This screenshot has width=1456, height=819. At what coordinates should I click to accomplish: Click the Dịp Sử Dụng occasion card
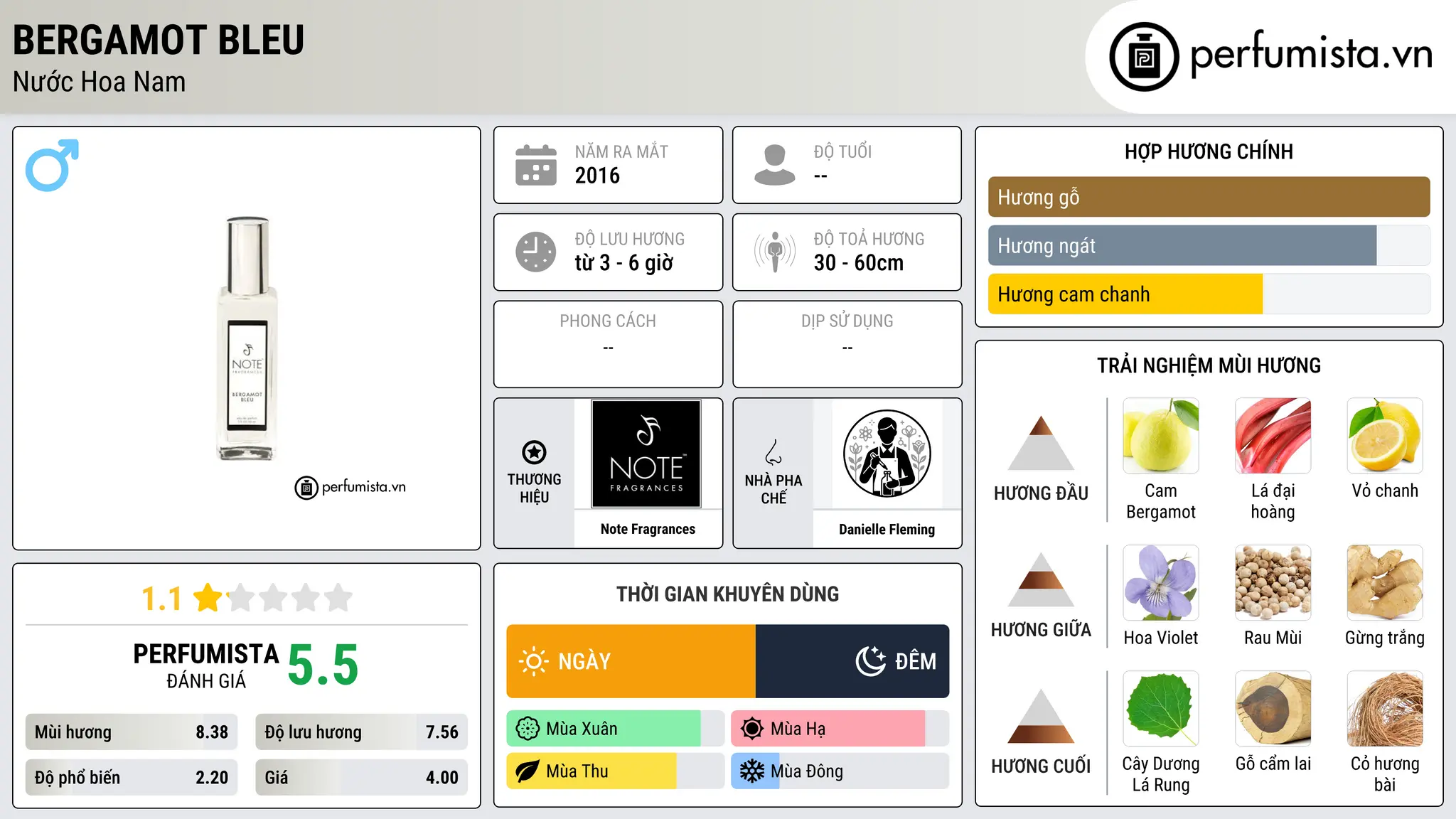[x=847, y=344]
